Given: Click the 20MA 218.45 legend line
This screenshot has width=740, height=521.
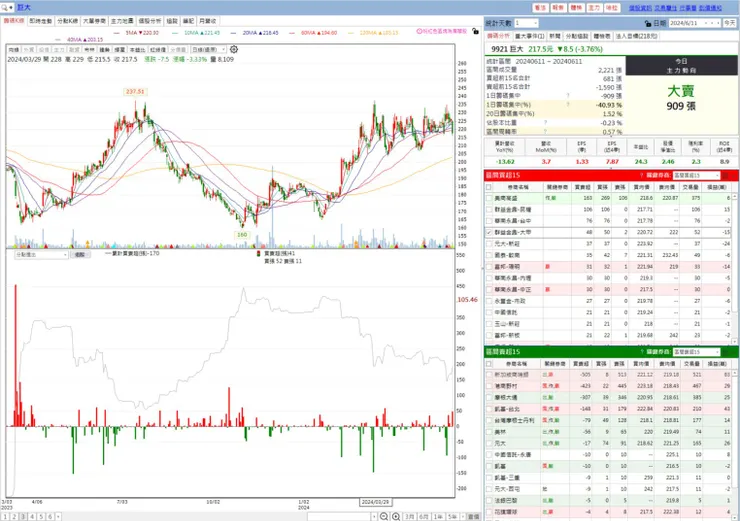Looking at the screenshot, I should coord(254,33).
